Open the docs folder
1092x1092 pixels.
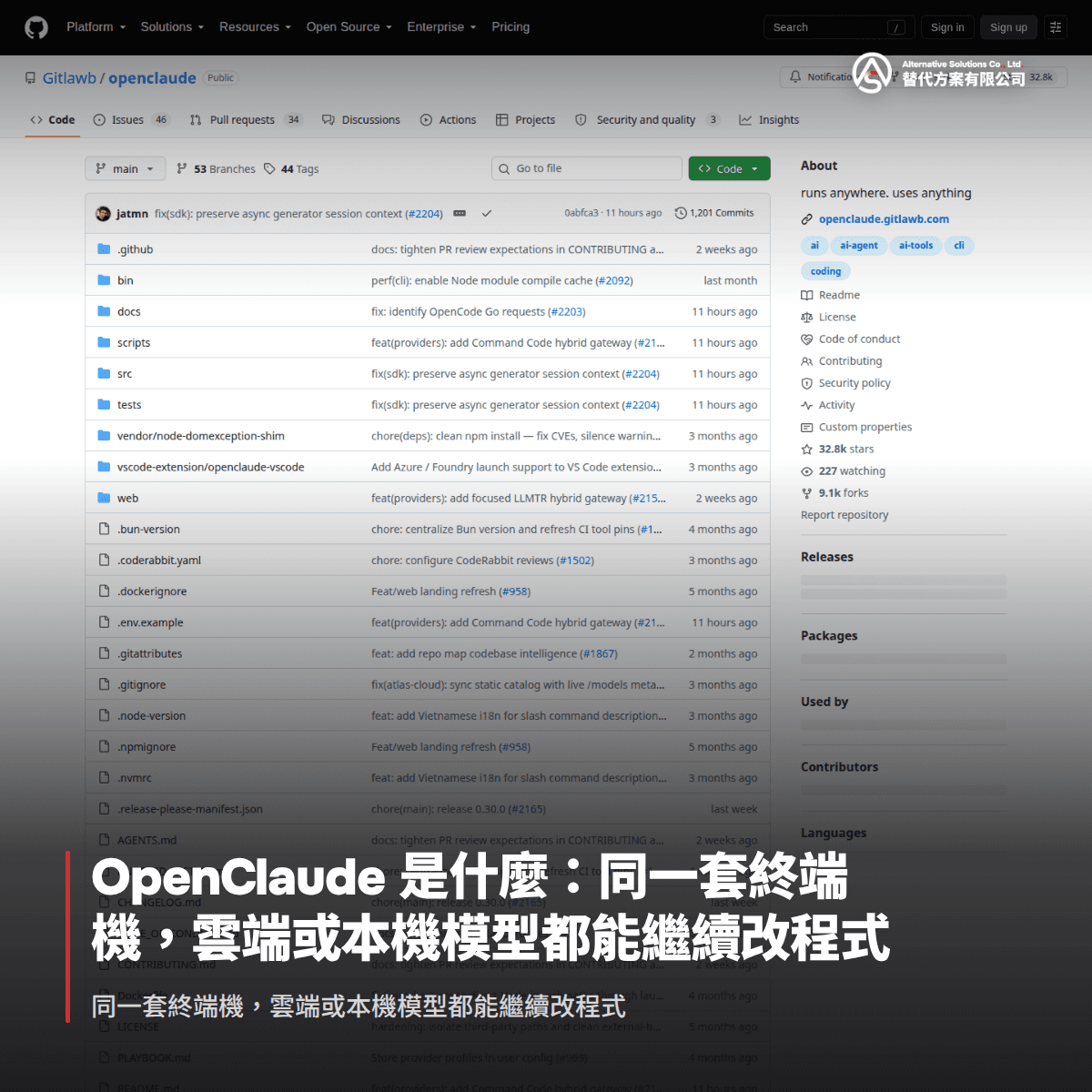click(x=129, y=311)
